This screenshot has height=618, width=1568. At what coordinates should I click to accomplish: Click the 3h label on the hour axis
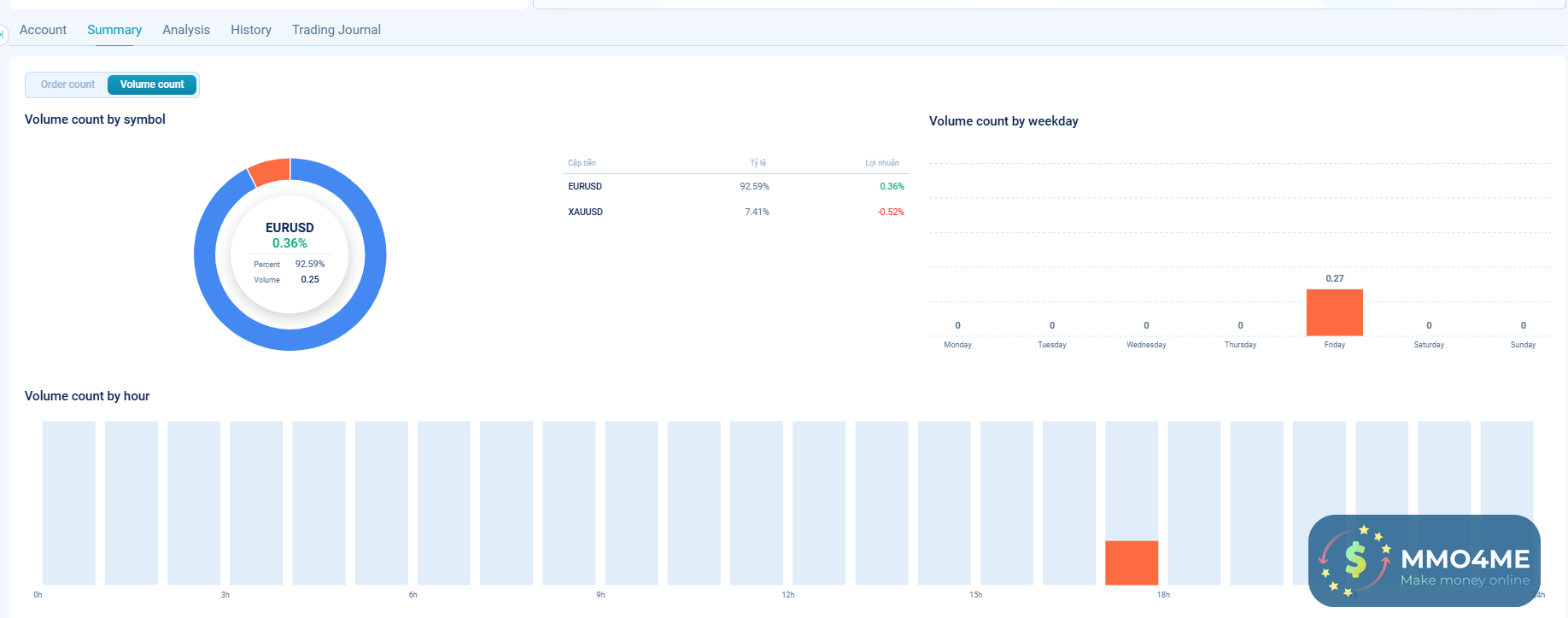coord(225,595)
